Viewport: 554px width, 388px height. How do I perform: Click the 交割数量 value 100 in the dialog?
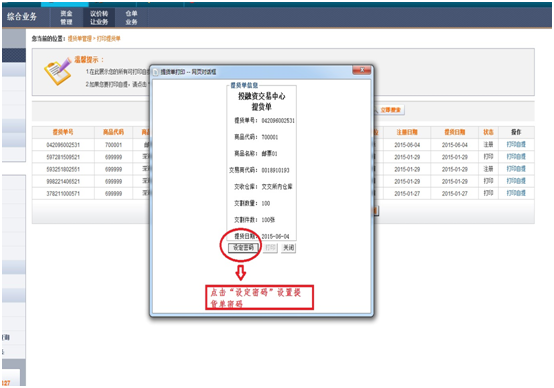point(266,204)
